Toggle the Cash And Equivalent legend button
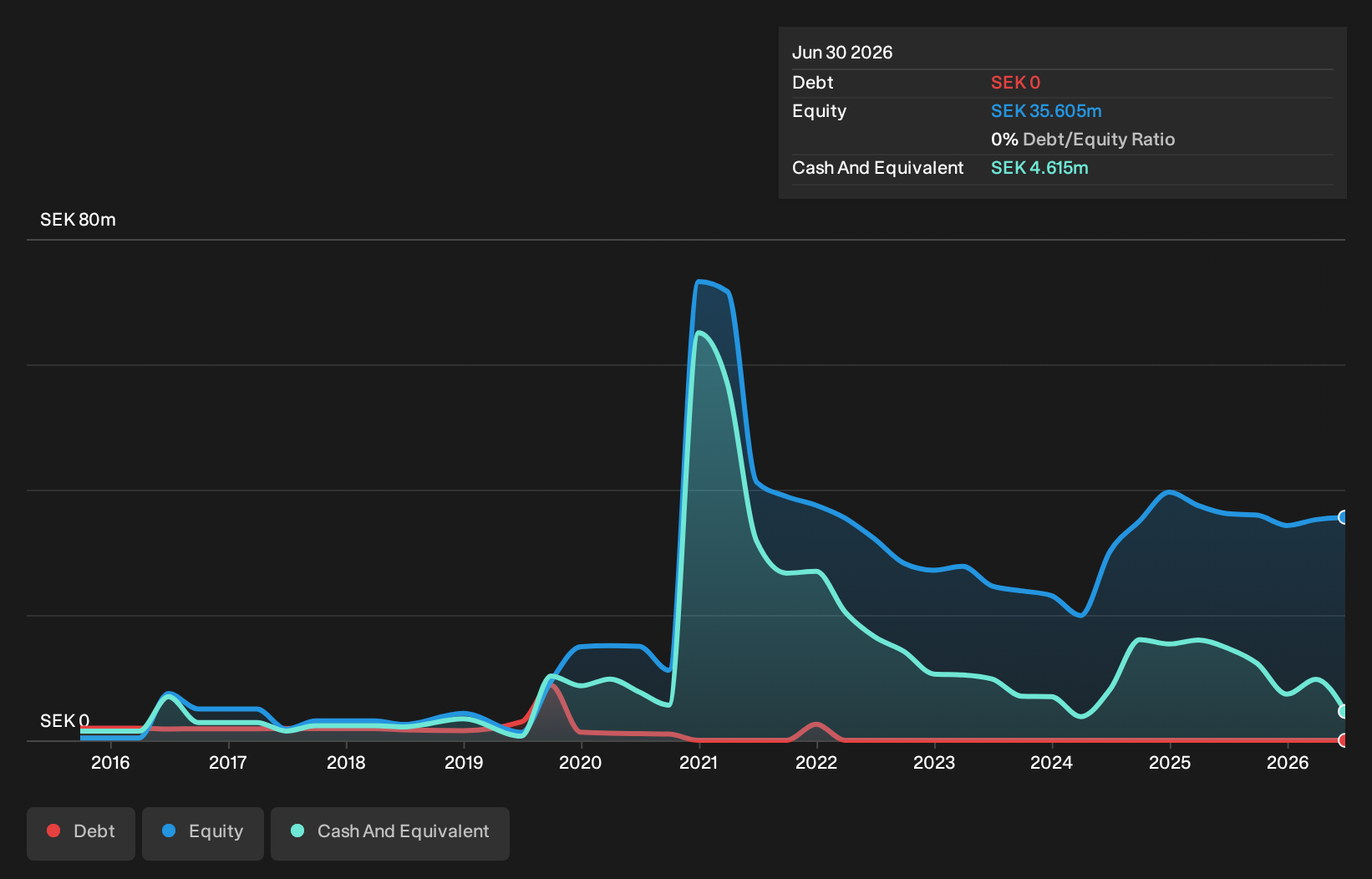Image resolution: width=1372 pixels, height=879 pixels. pos(390,833)
